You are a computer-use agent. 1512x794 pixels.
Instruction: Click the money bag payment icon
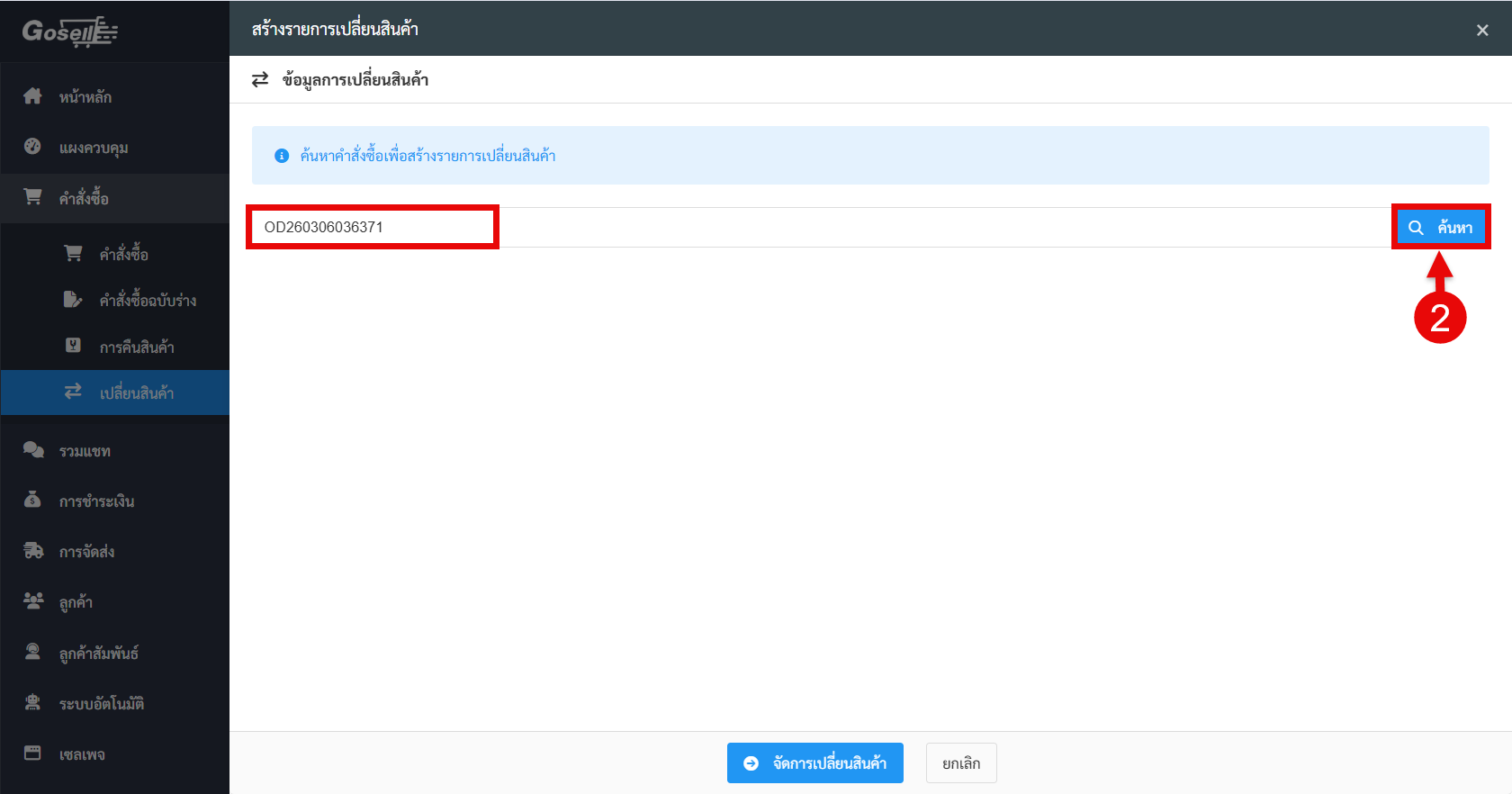32,501
